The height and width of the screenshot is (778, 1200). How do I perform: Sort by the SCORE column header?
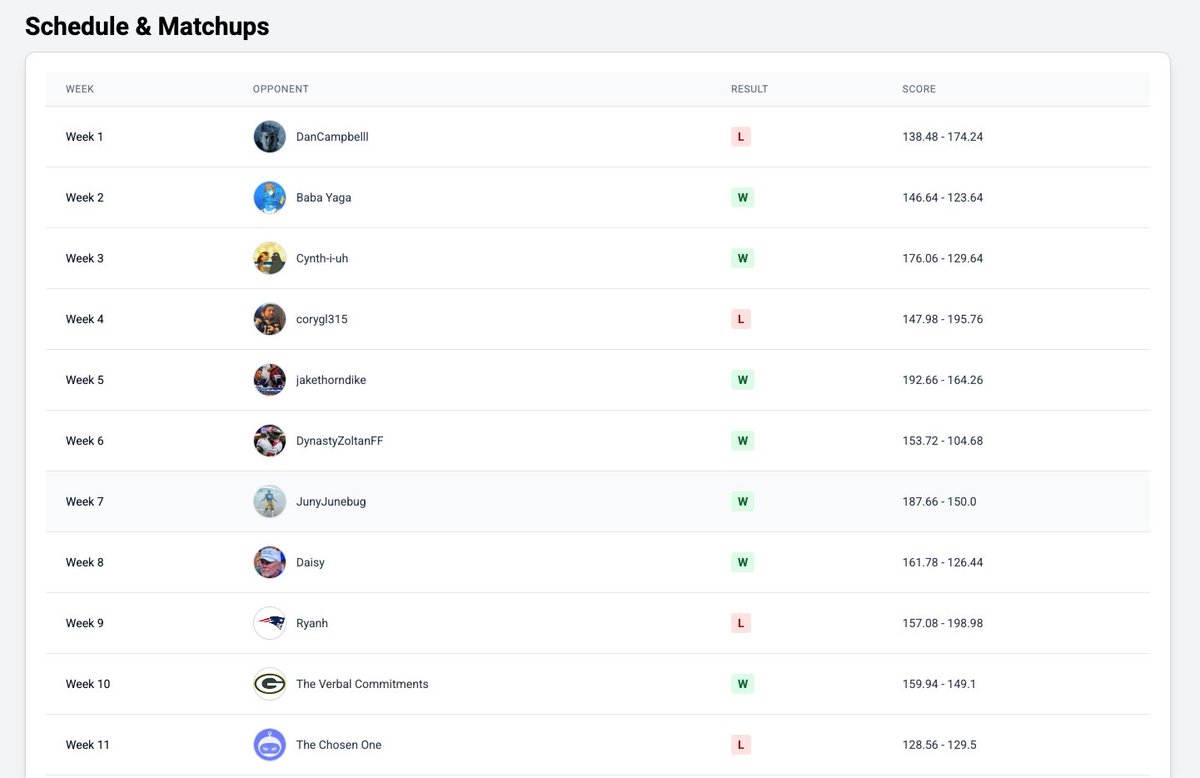pyautogui.click(x=918, y=89)
